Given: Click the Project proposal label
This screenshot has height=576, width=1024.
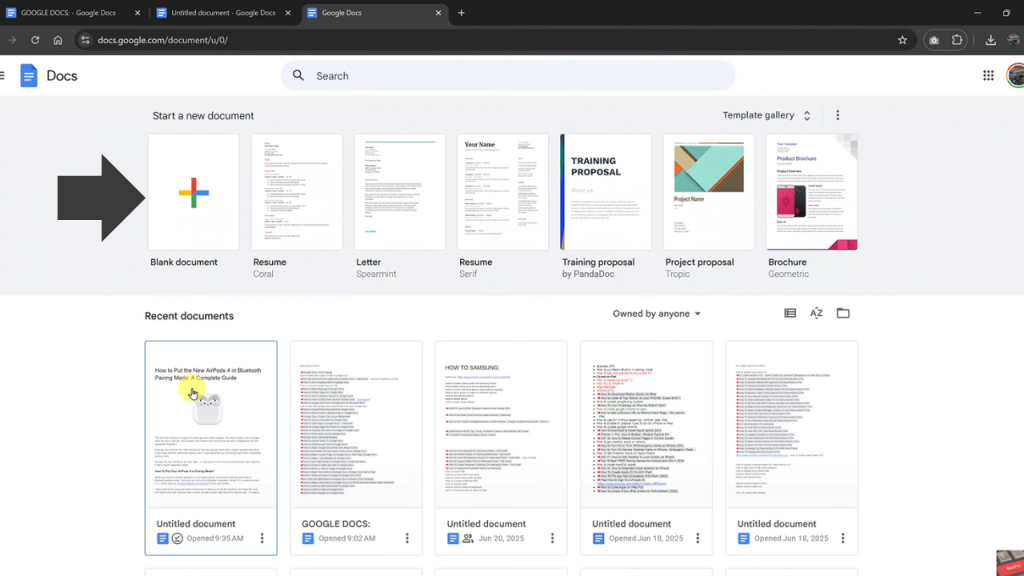Looking at the screenshot, I should (x=699, y=262).
